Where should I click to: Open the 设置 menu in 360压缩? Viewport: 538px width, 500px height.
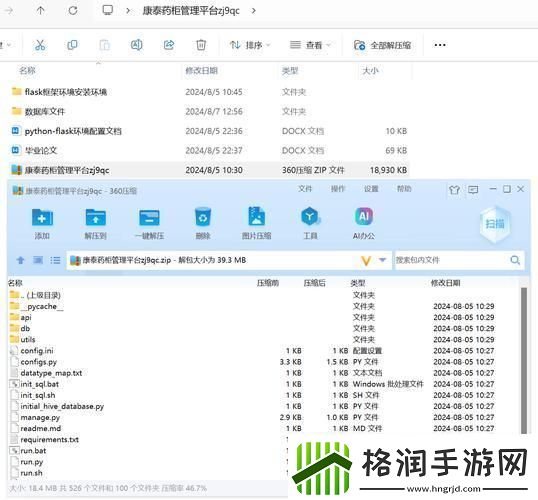[x=371, y=189]
